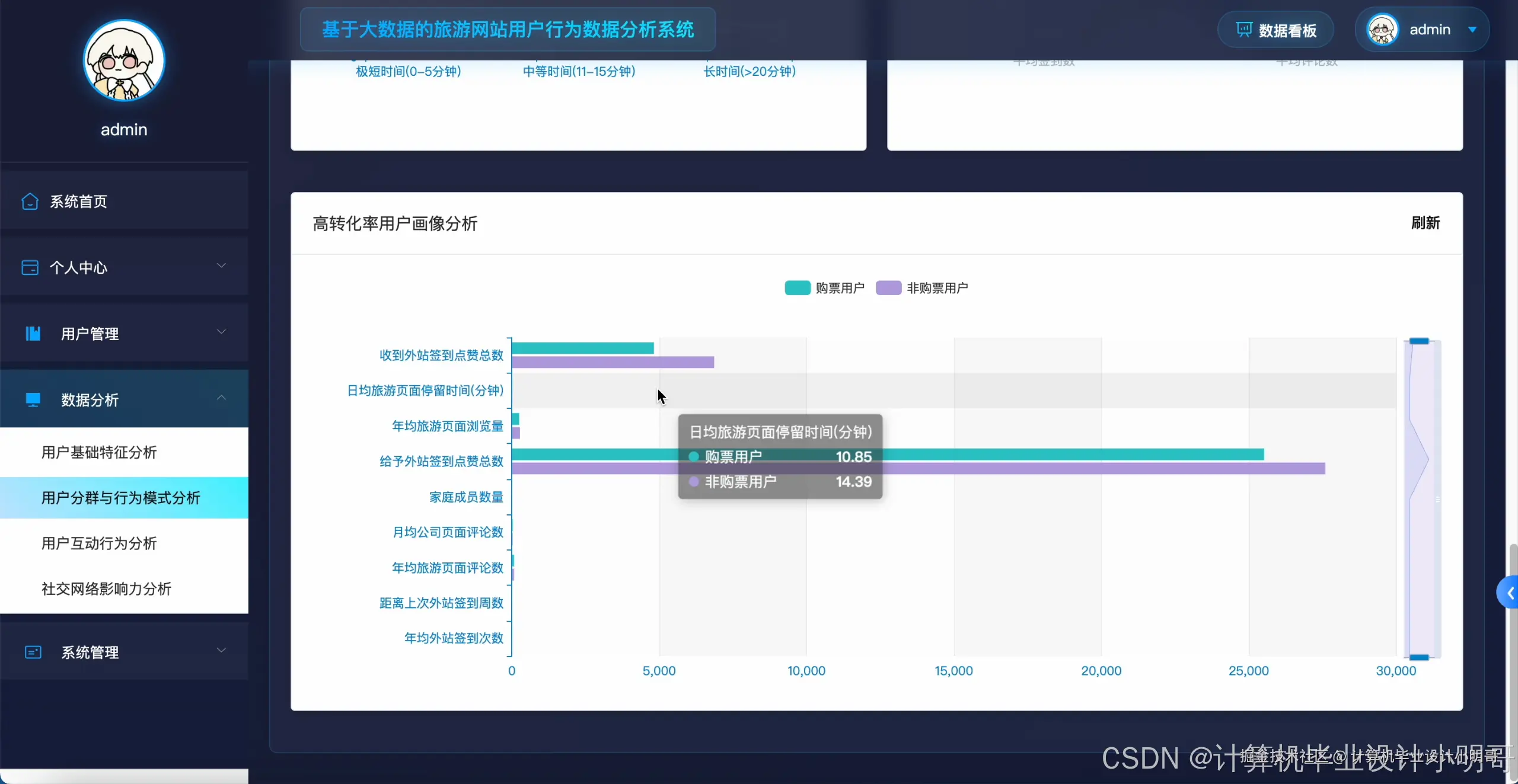Viewport: 1518px width, 784px height.
Task: Click the small admin avatar in header
Action: click(x=1382, y=30)
